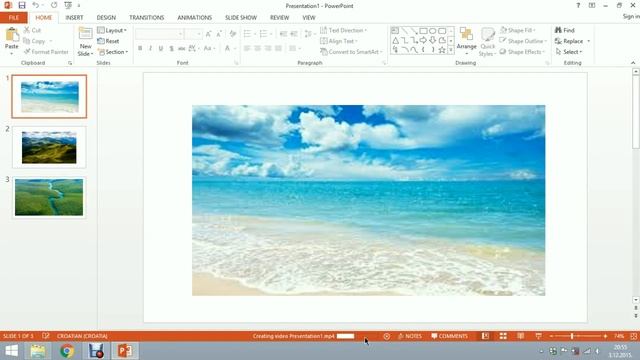Select the Triangle shape

click(x=396, y=40)
